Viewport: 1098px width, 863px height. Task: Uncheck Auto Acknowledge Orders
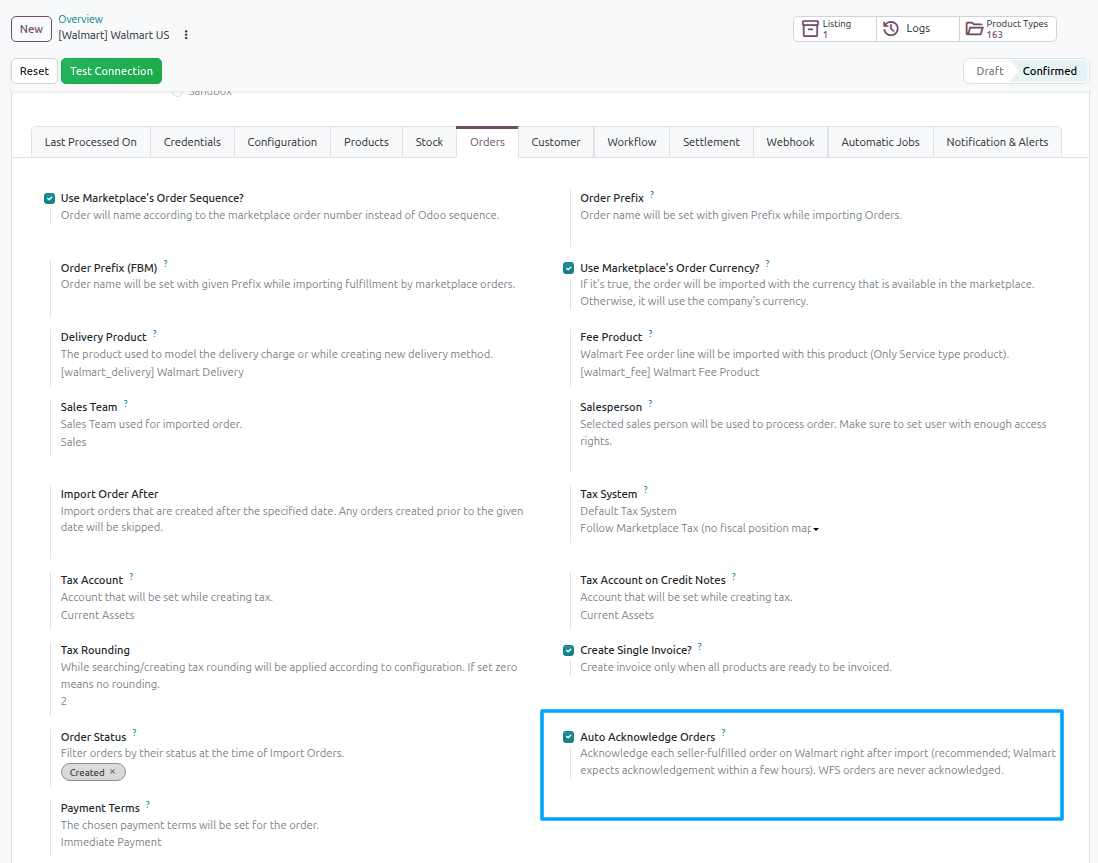[x=569, y=737]
